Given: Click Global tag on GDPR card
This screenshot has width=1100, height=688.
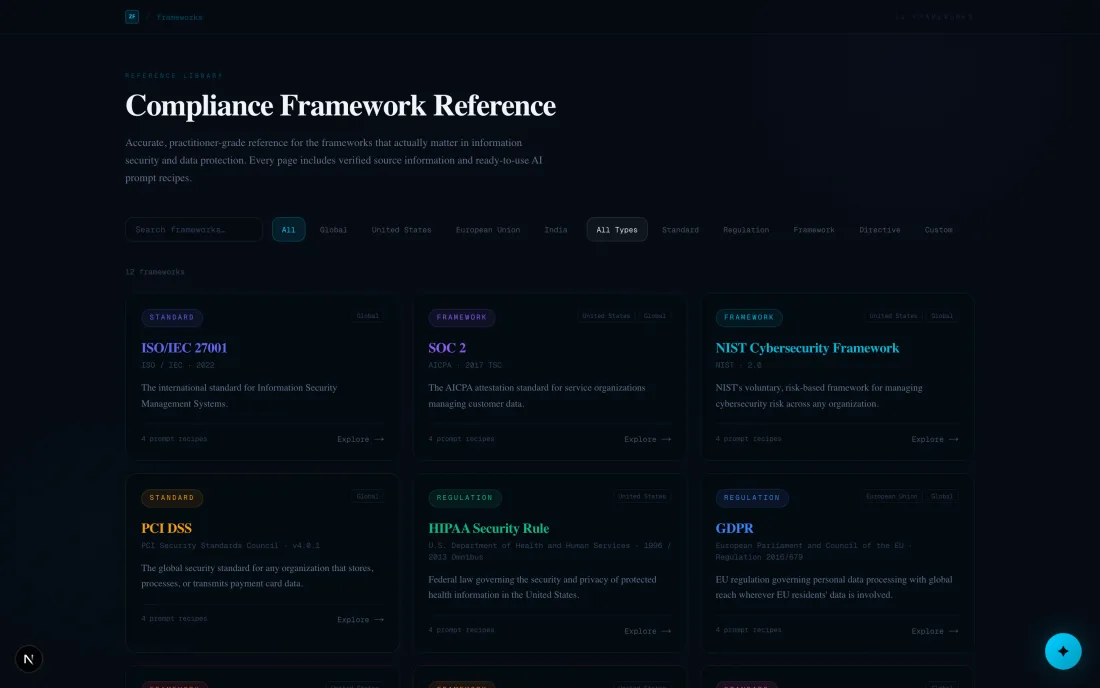Looking at the screenshot, I should point(941,496).
